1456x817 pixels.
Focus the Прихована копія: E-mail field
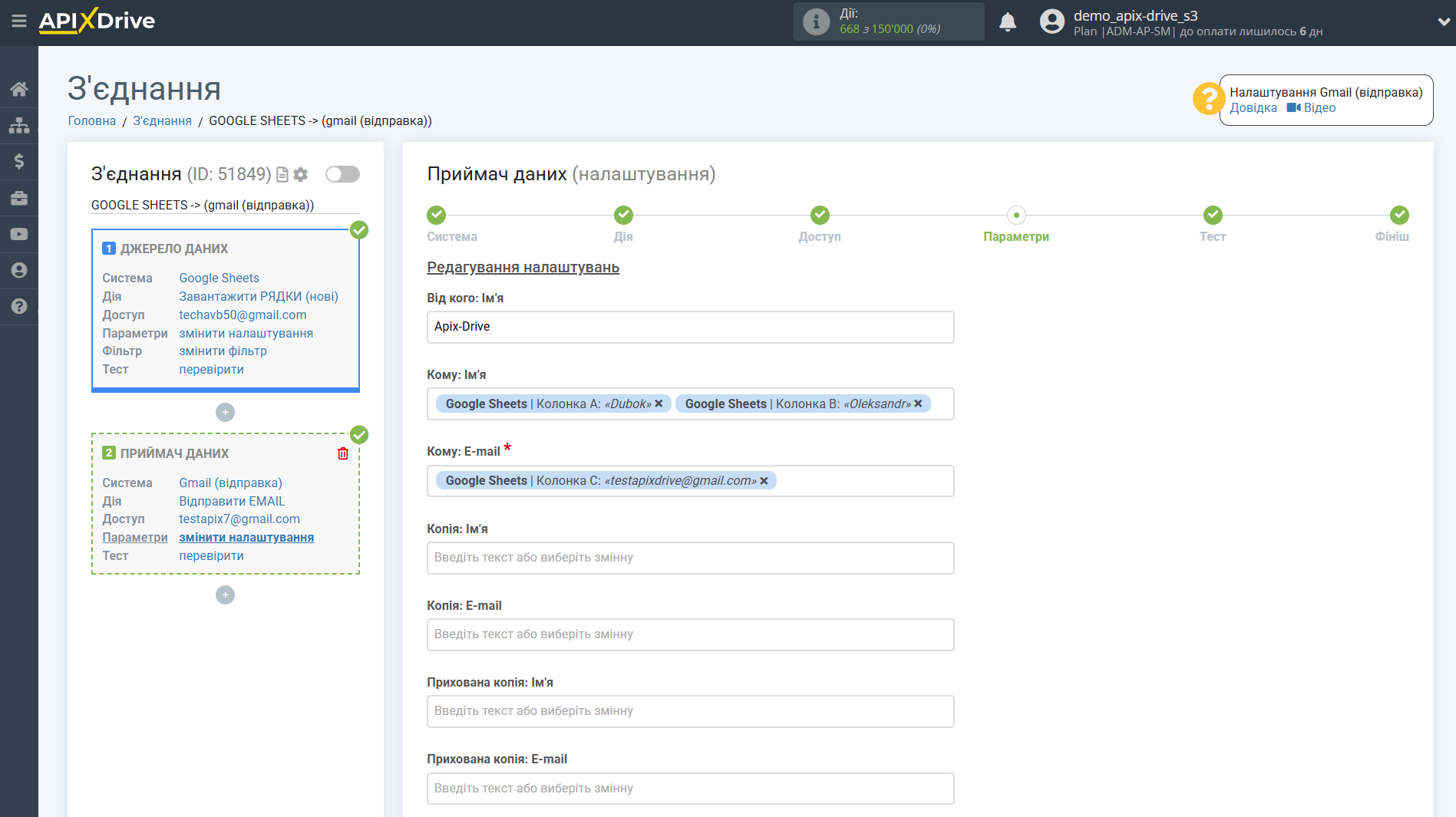pyautogui.click(x=690, y=788)
